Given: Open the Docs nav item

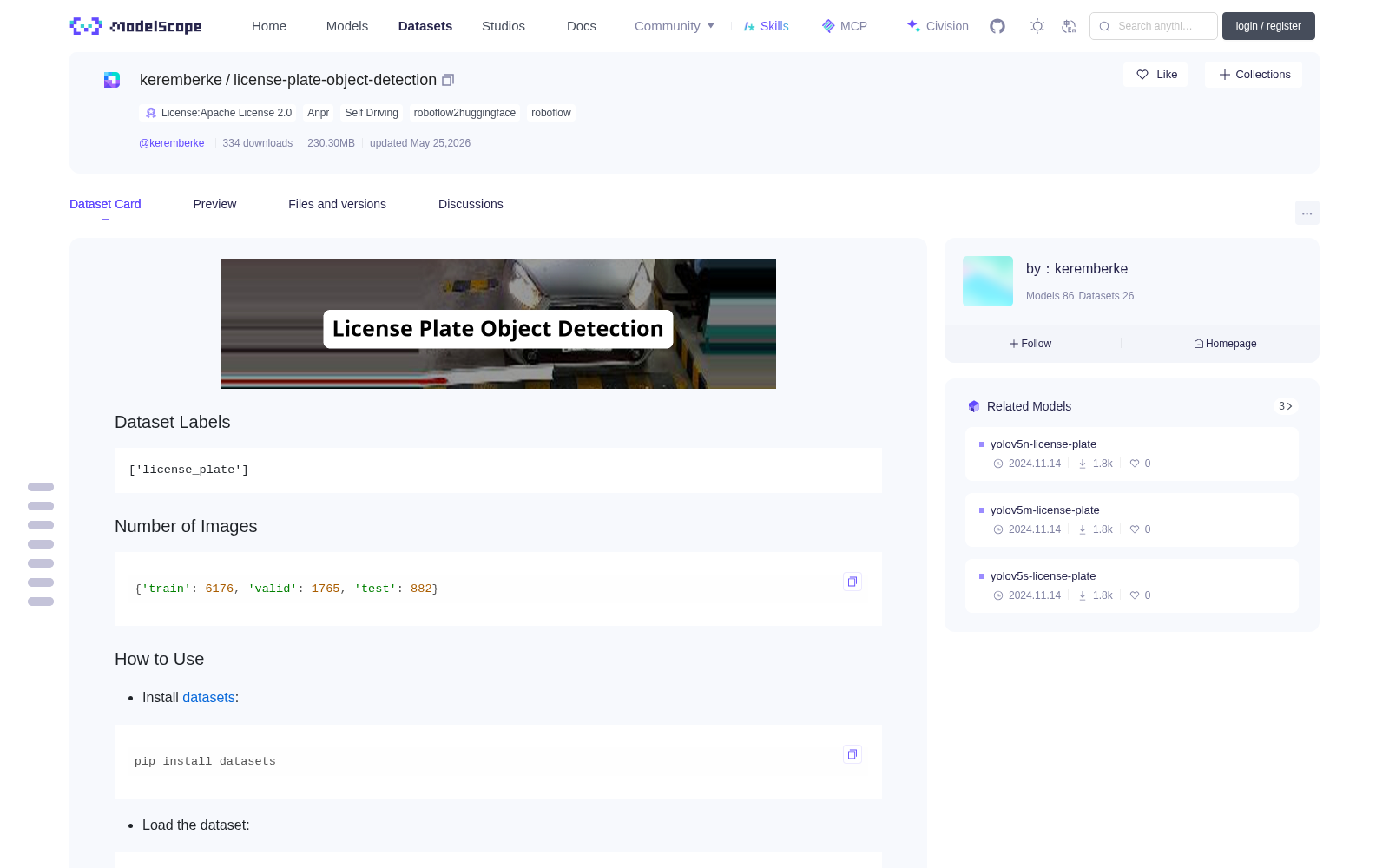Looking at the screenshot, I should click(x=582, y=26).
